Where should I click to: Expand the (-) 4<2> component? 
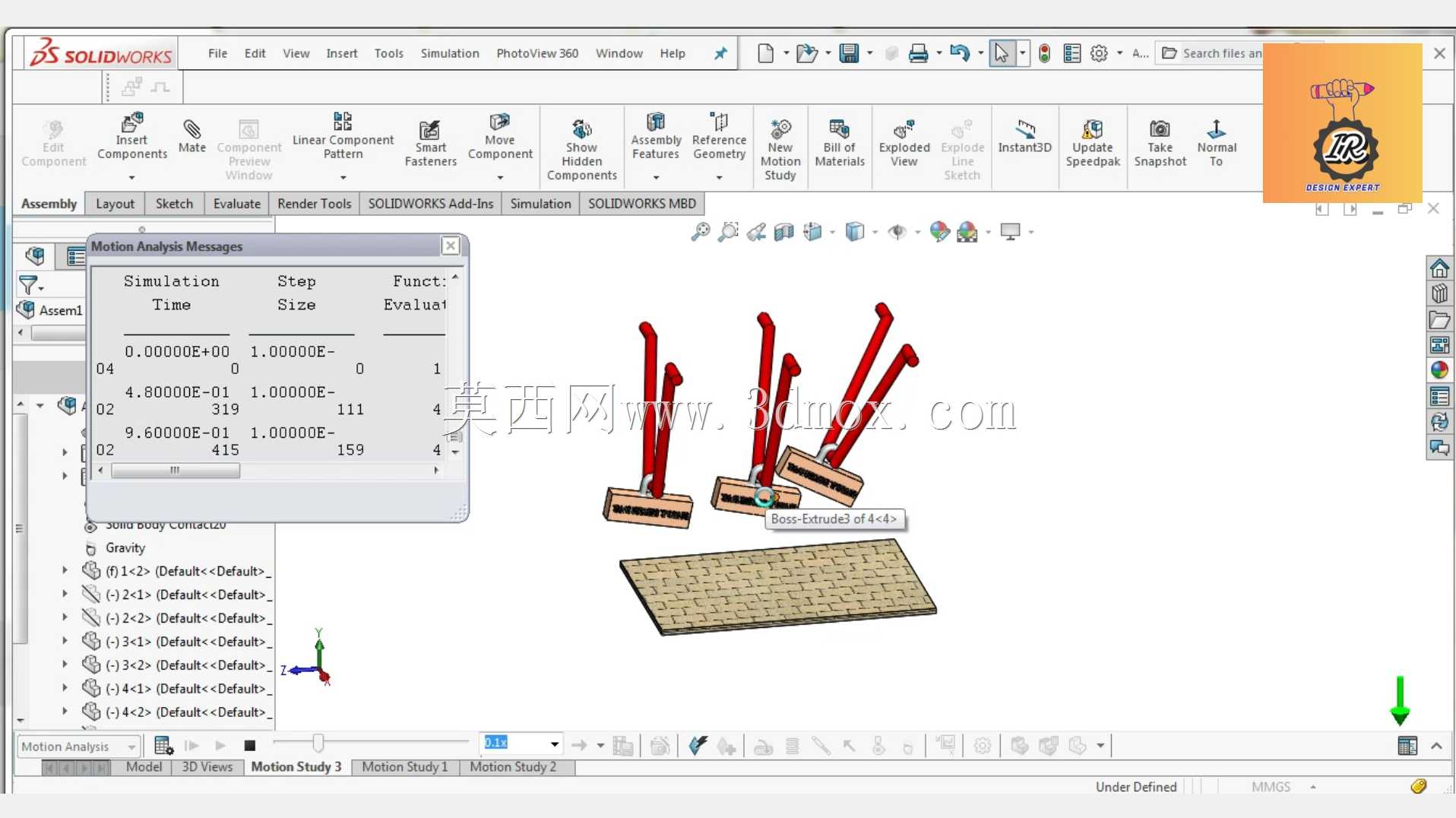point(65,712)
